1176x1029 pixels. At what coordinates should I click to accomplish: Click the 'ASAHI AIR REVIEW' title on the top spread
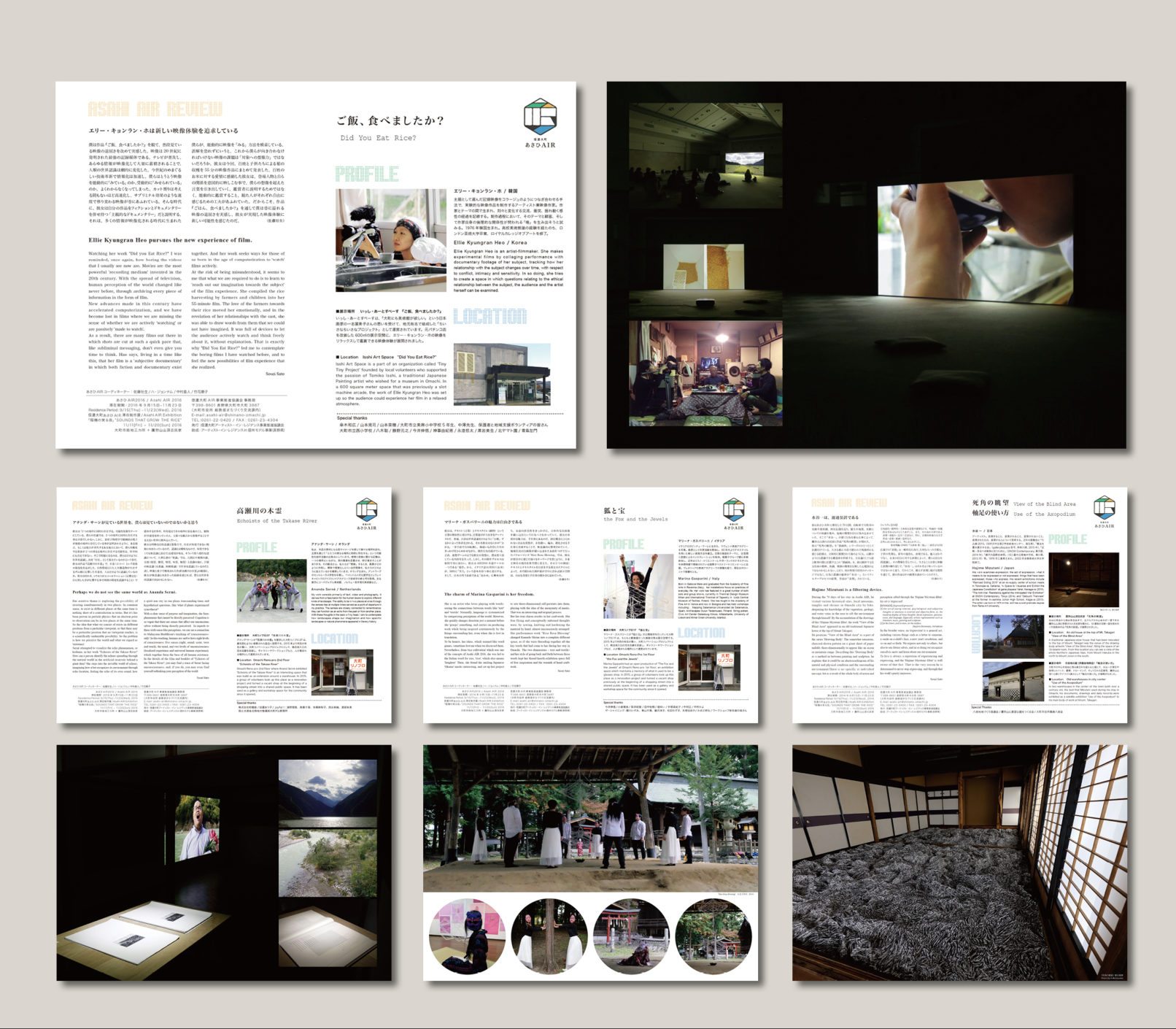[155, 109]
